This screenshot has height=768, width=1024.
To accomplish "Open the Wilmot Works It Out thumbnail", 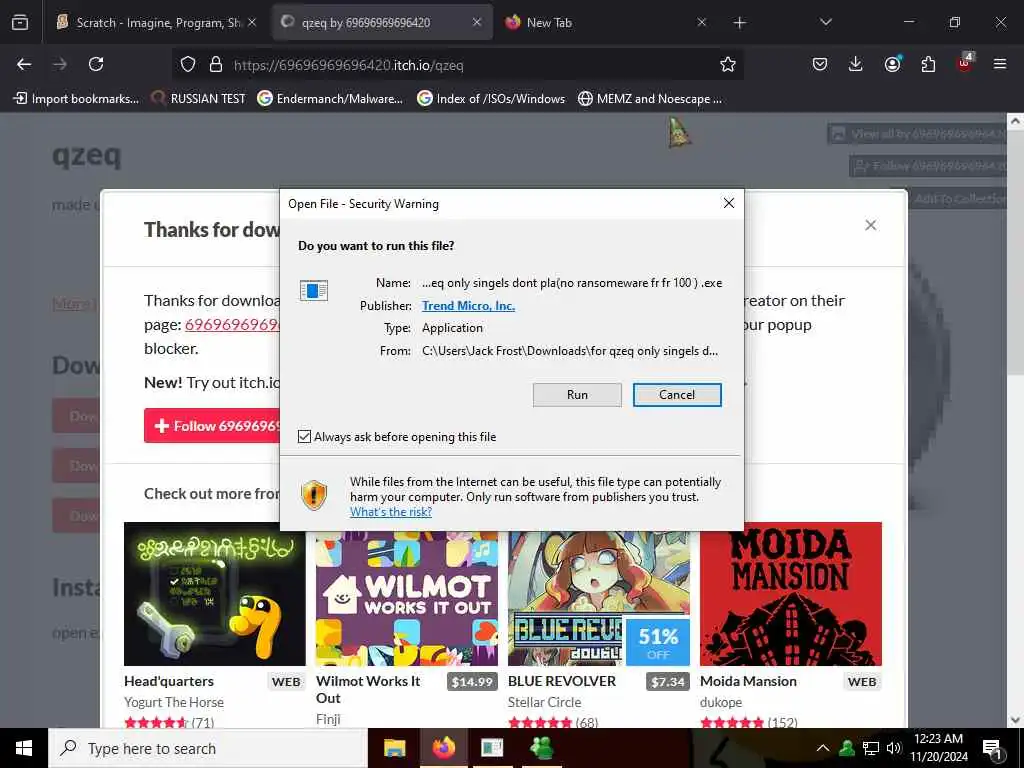I will point(406,598).
